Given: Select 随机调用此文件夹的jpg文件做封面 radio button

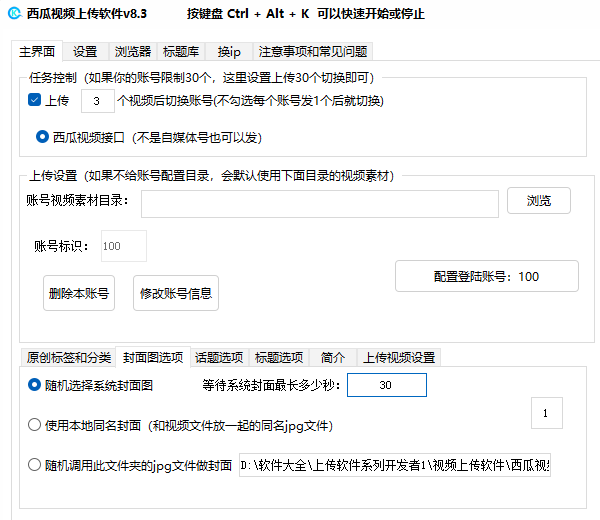Looking at the screenshot, I should tap(34, 465).
